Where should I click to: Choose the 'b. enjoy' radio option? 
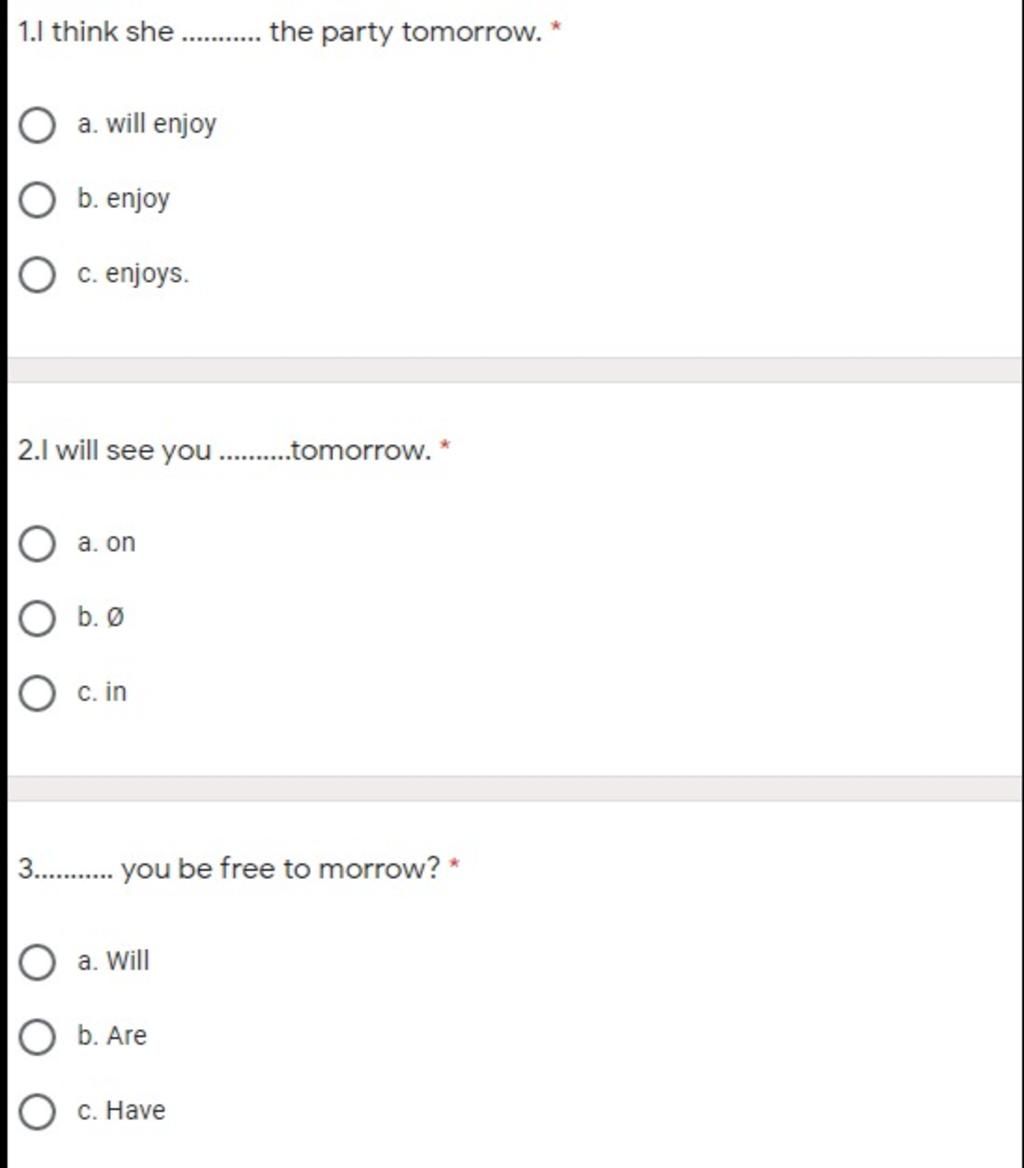[x=37, y=200]
